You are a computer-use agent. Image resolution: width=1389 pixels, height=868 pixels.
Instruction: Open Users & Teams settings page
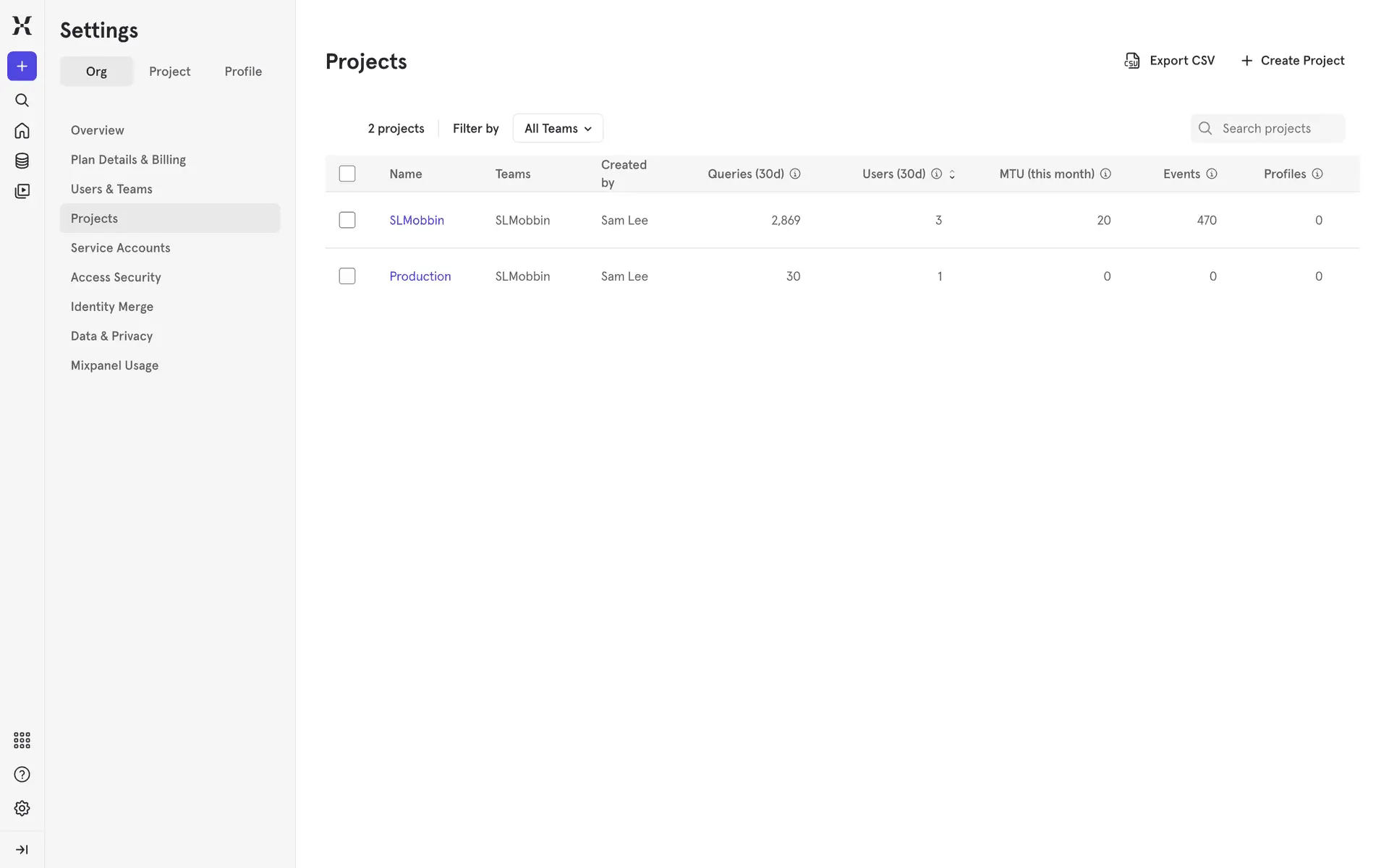111,189
